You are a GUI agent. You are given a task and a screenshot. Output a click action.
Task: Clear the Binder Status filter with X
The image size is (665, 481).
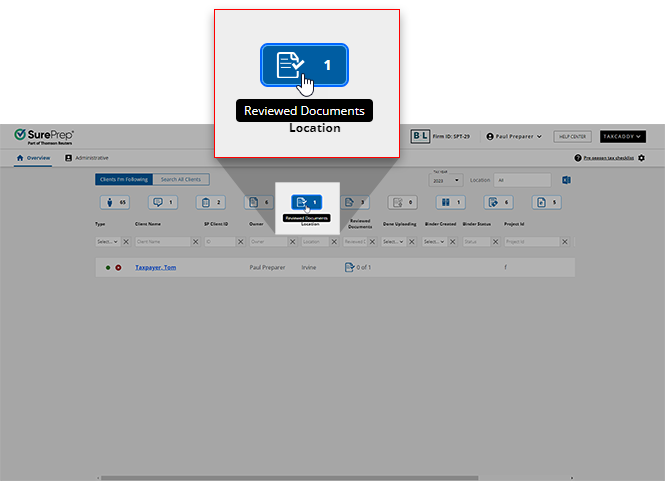pyautogui.click(x=495, y=242)
